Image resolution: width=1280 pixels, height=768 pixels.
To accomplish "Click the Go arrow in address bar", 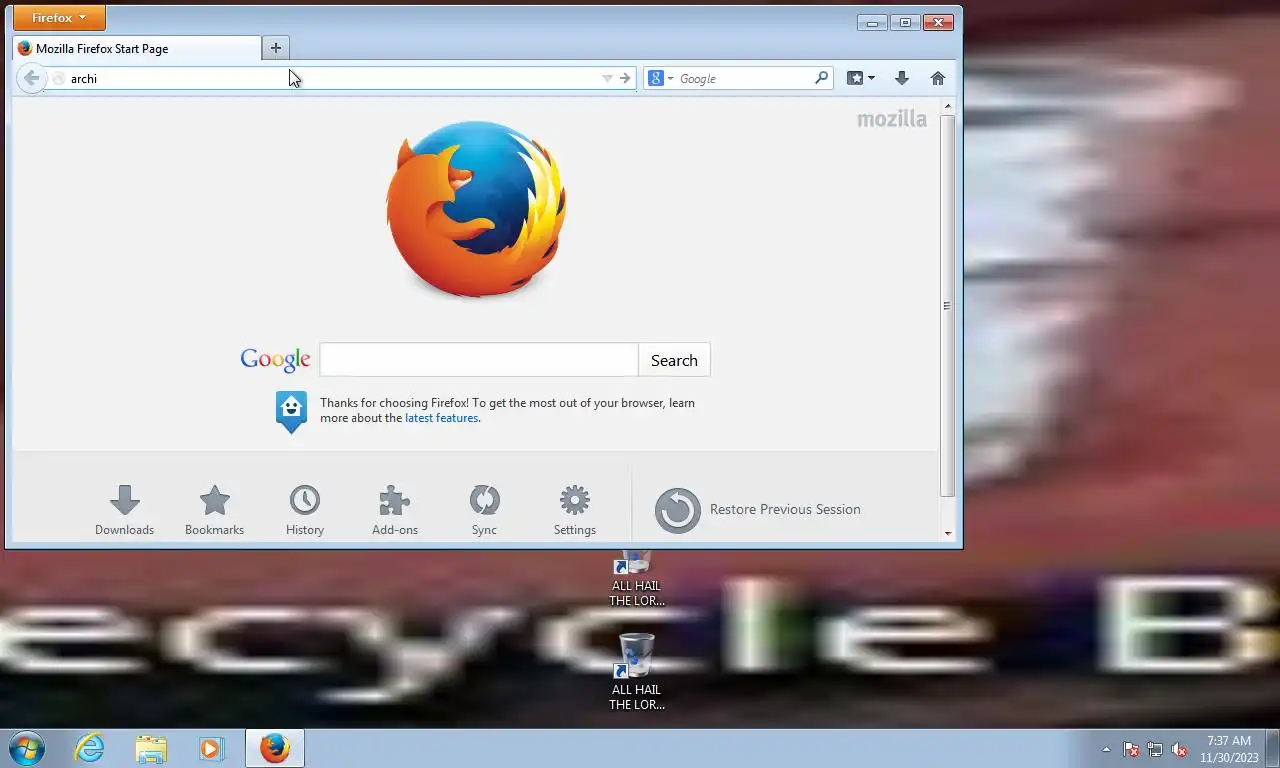I will (625, 78).
